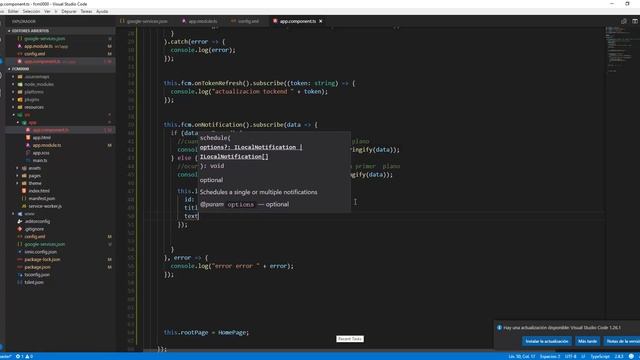The width and height of the screenshot is (640, 360).
Task: Click the UTF-8 encoding status entry
Action: coord(570,357)
